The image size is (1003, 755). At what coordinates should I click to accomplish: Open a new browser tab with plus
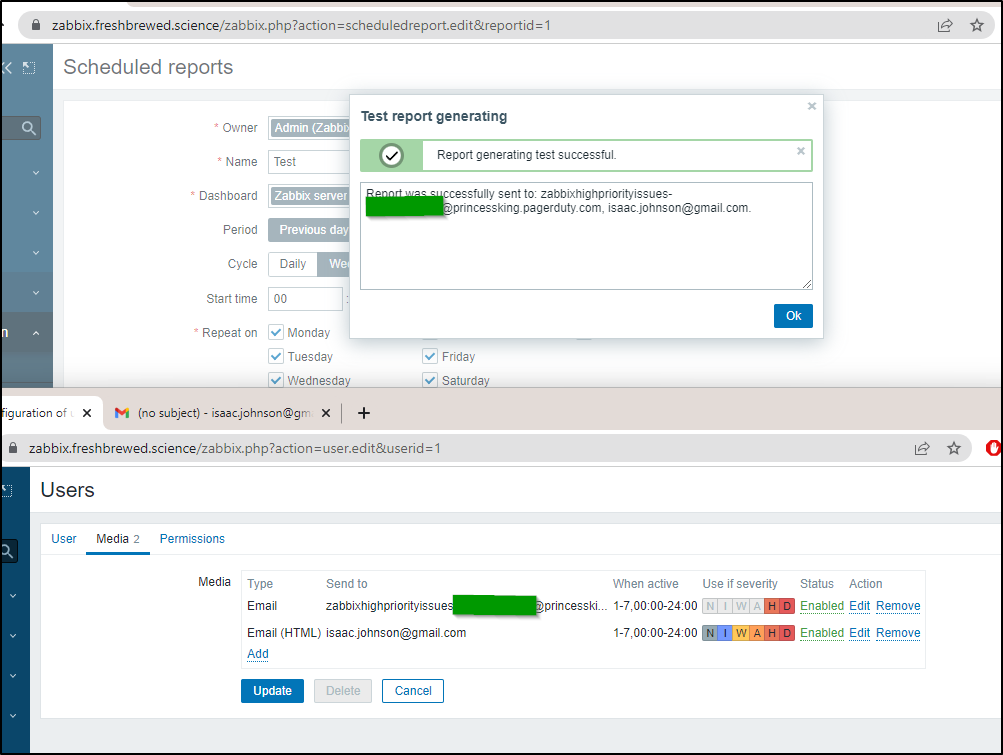(x=364, y=413)
